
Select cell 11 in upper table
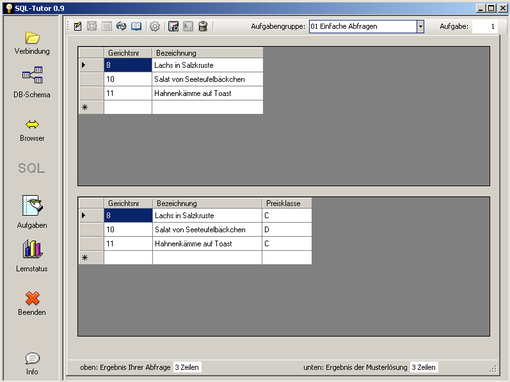pyautogui.click(x=128, y=93)
